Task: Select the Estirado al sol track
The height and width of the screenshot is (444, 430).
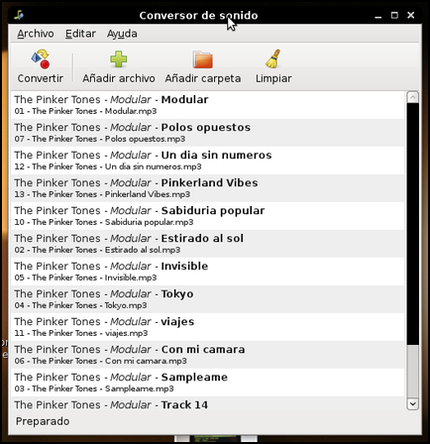Action: pyautogui.click(x=207, y=243)
